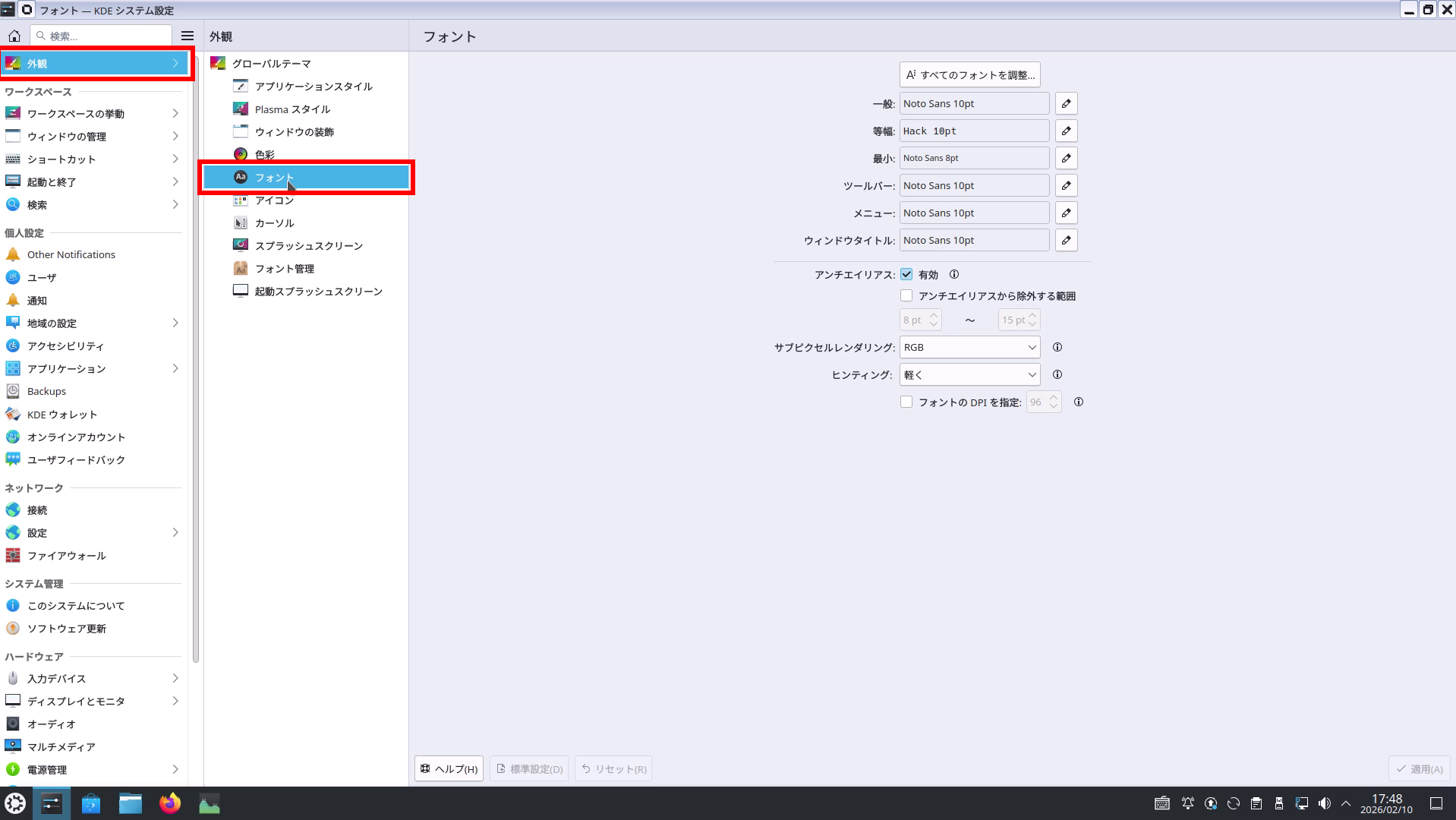The height and width of the screenshot is (820, 1456).
Task: Select カーソル in the 外観 list
Action: pos(274,223)
